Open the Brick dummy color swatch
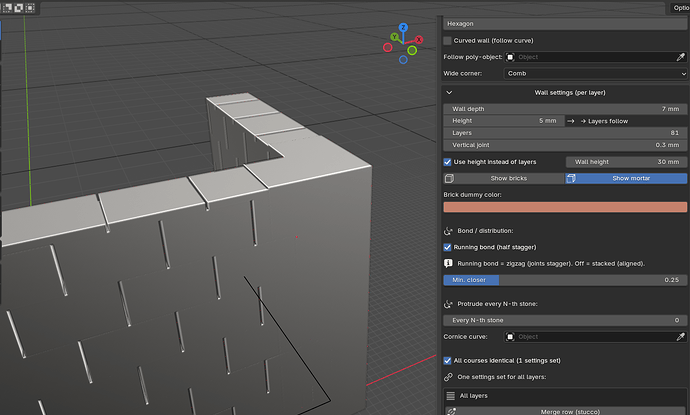Image resolution: width=690 pixels, height=415 pixels. (x=565, y=207)
